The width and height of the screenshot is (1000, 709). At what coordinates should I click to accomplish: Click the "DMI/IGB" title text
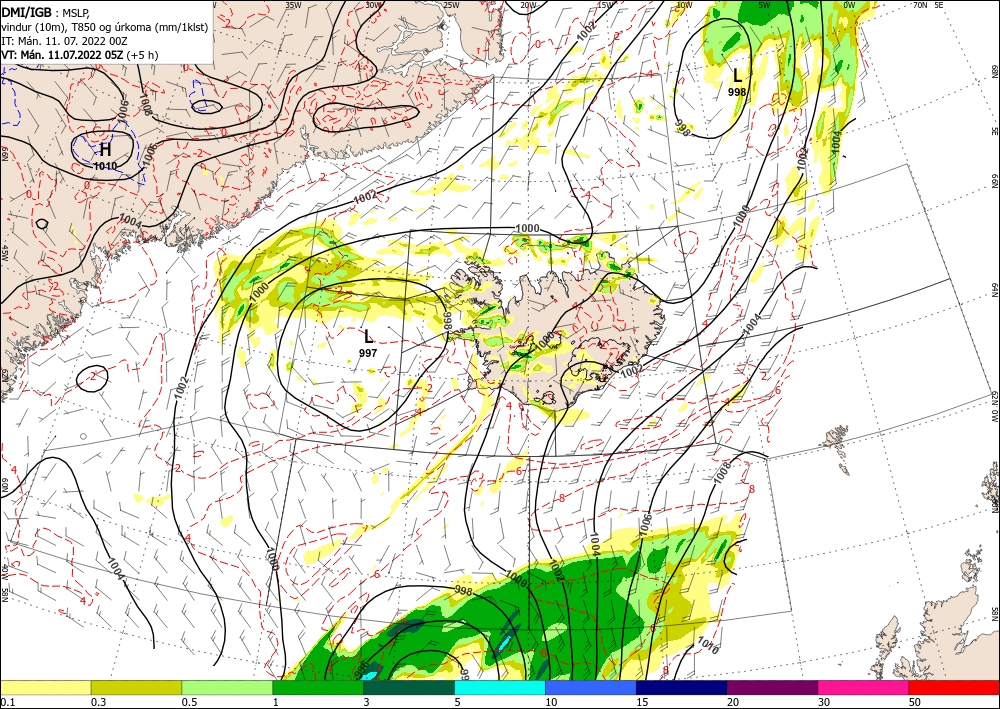pos(27,12)
